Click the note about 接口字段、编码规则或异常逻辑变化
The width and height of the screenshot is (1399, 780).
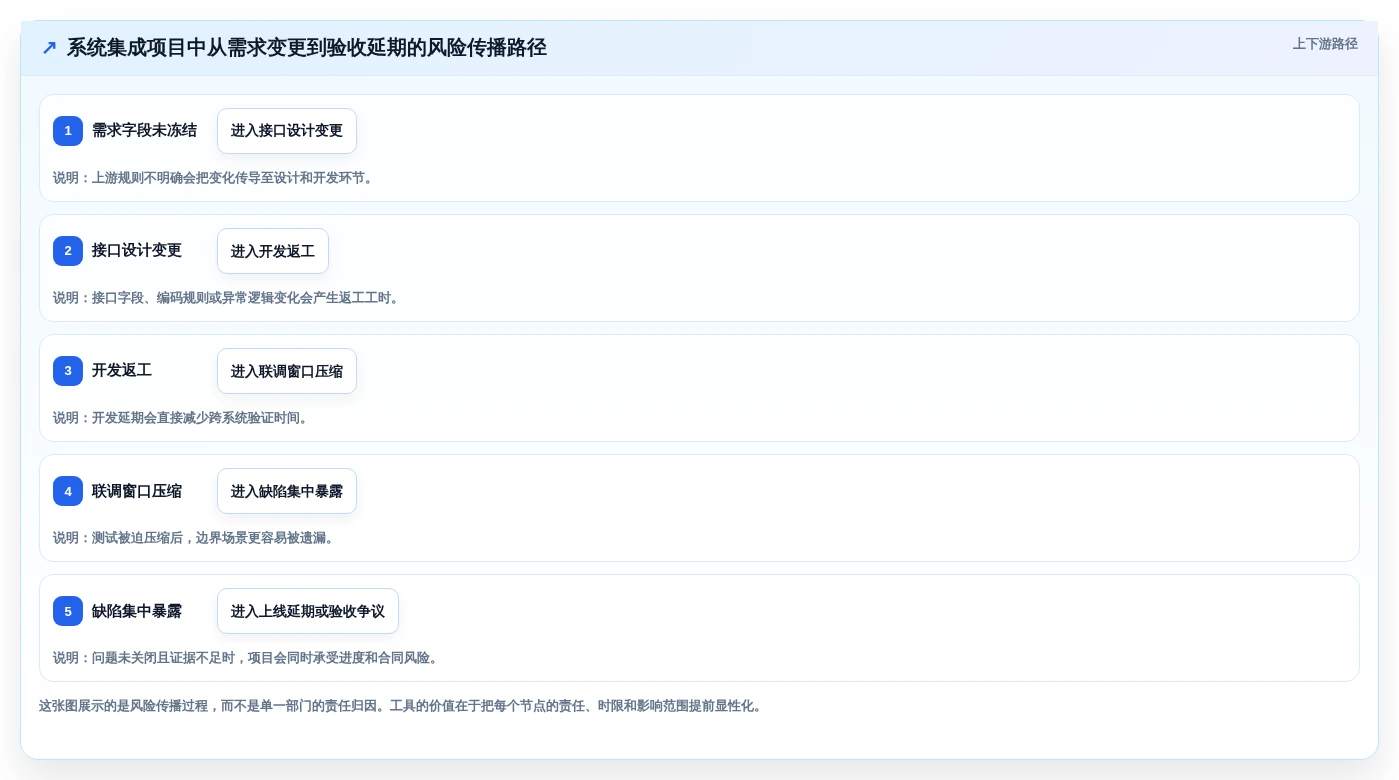228,298
